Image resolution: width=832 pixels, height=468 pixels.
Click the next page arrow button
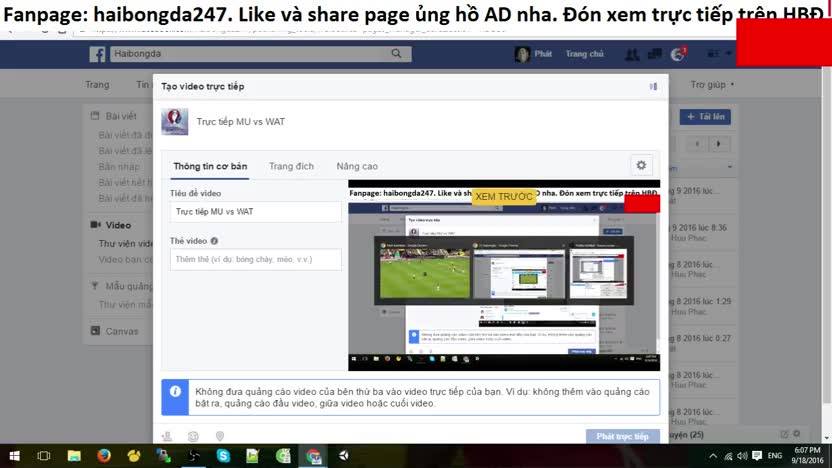click(x=719, y=144)
